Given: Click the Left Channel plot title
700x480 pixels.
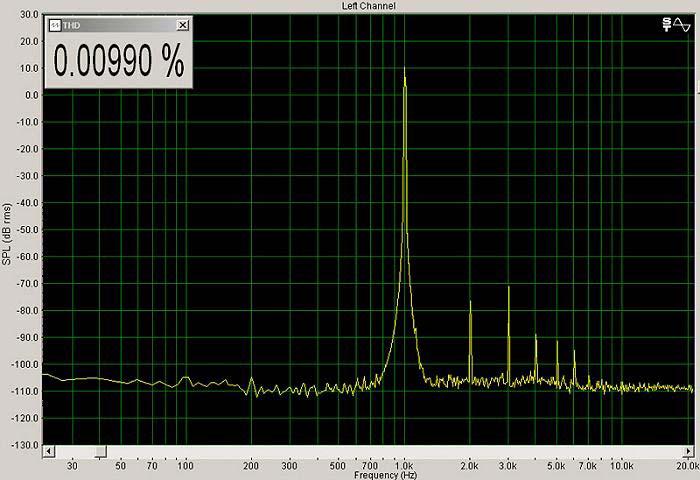Looking at the screenshot, I should click(369, 6).
